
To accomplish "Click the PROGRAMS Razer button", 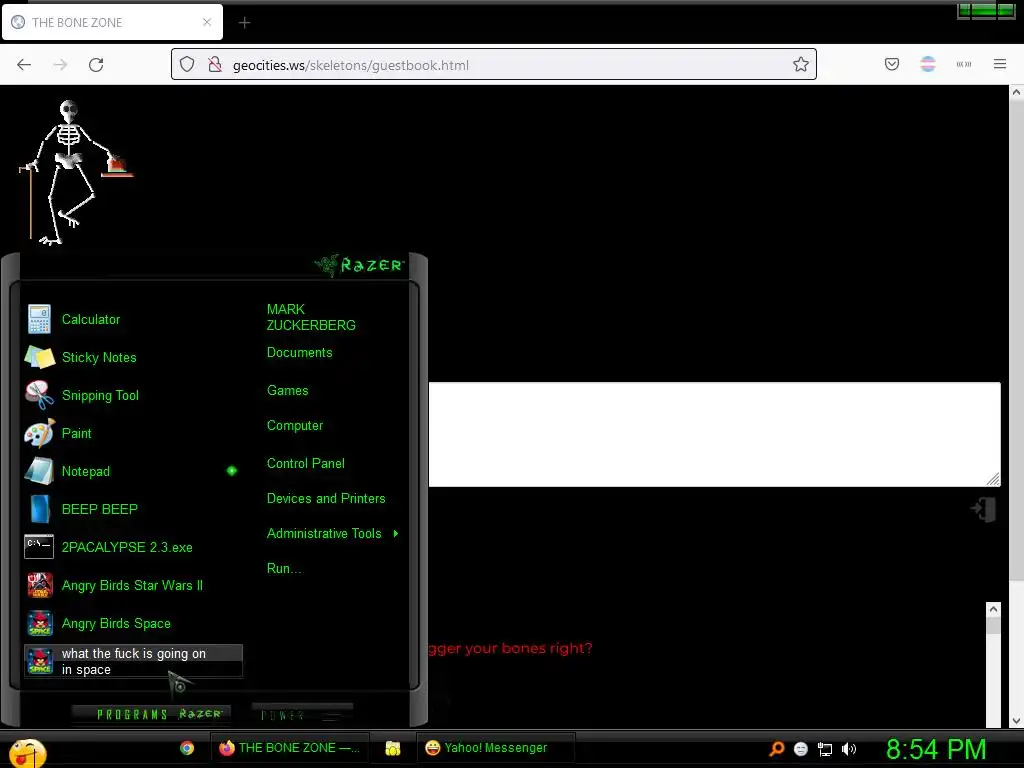I will [151, 714].
